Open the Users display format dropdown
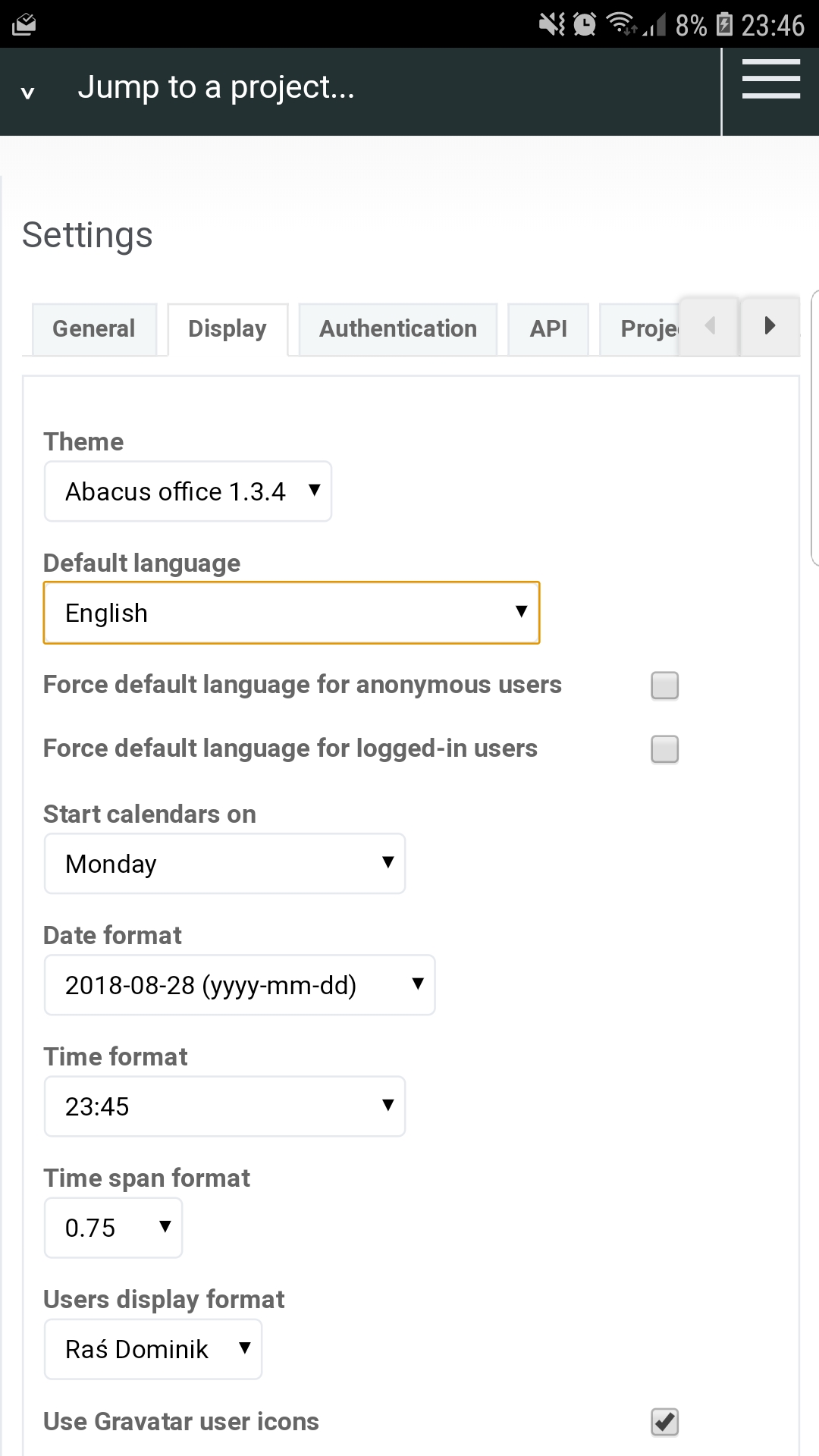The height and width of the screenshot is (1456, 819). [153, 1349]
